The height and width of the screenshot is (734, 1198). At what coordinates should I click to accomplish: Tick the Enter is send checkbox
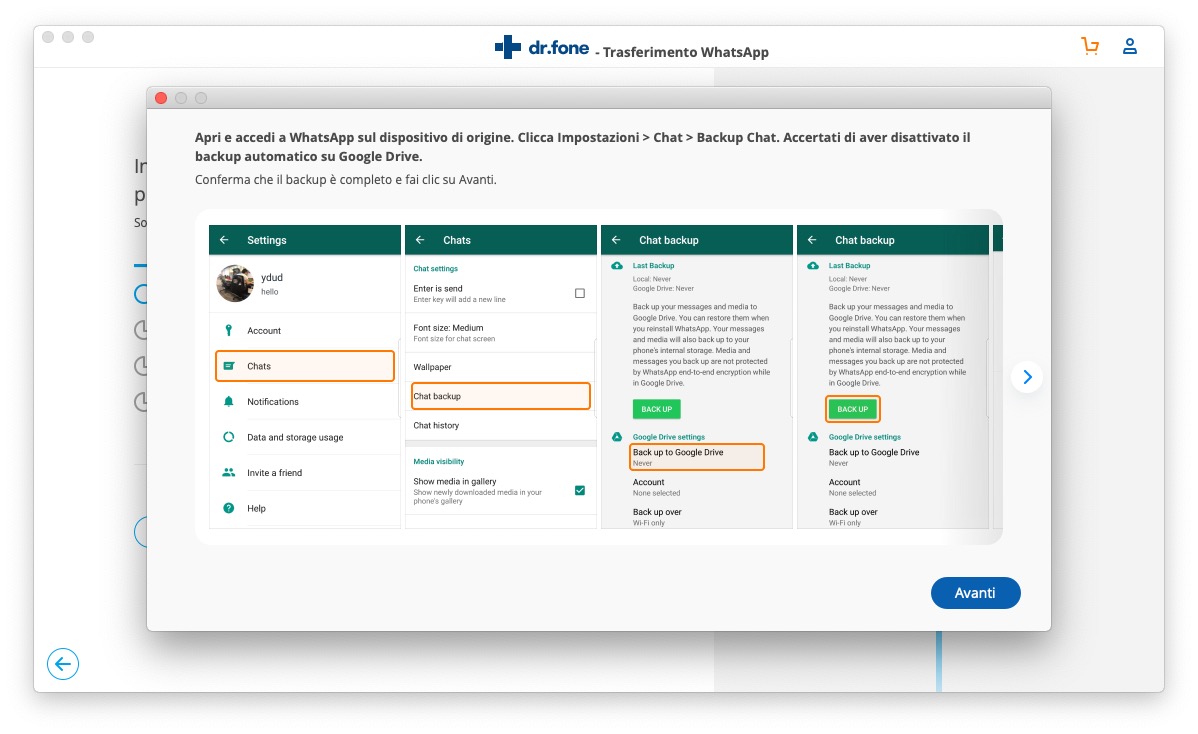[x=580, y=293]
